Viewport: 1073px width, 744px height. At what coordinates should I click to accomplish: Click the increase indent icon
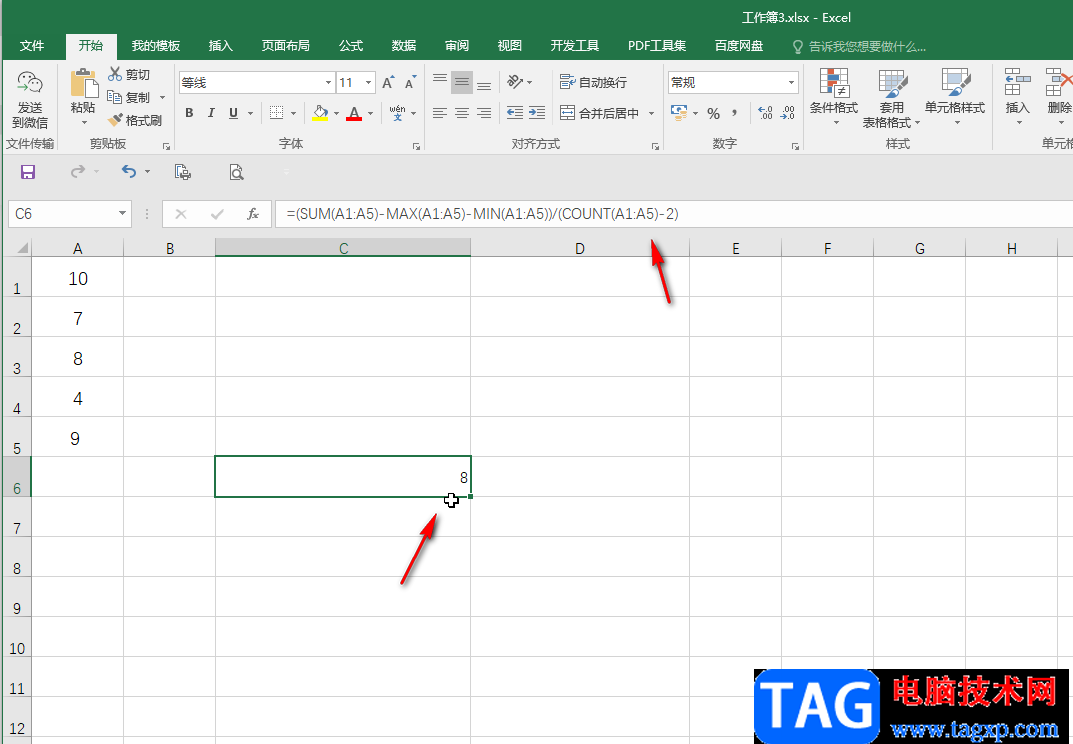coord(537,113)
